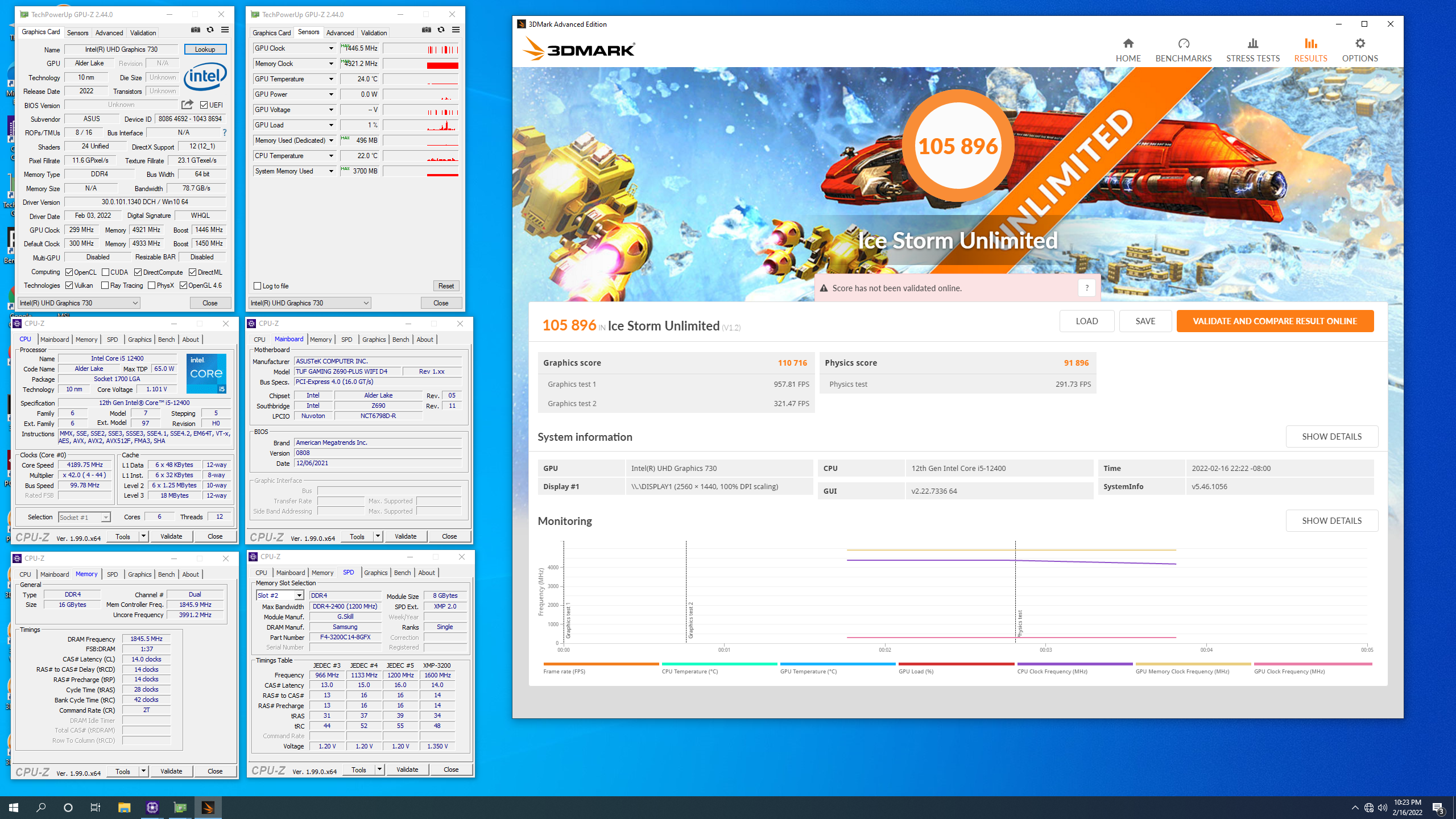Expand the System Memory Used sensor dropdown

point(331,171)
